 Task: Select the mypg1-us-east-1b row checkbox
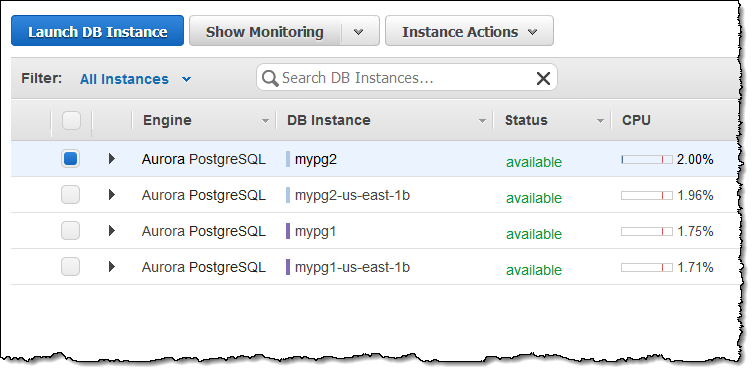[x=71, y=267]
